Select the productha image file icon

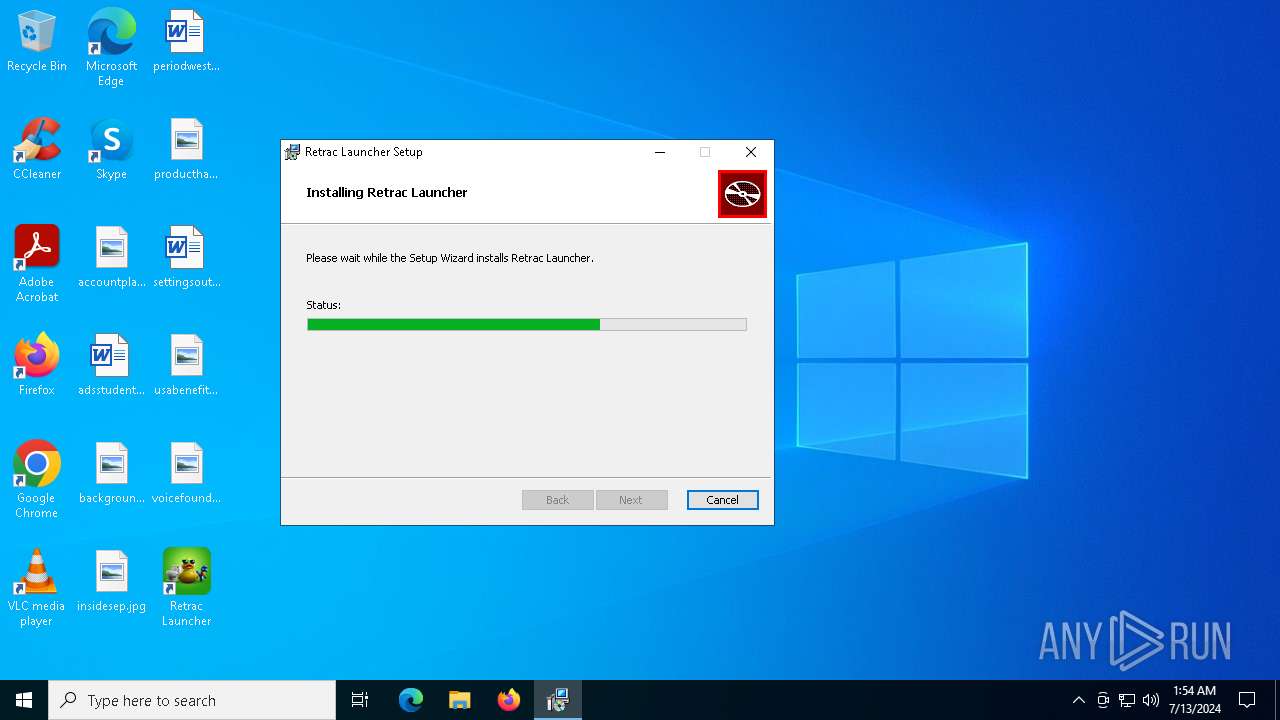pyautogui.click(x=186, y=149)
